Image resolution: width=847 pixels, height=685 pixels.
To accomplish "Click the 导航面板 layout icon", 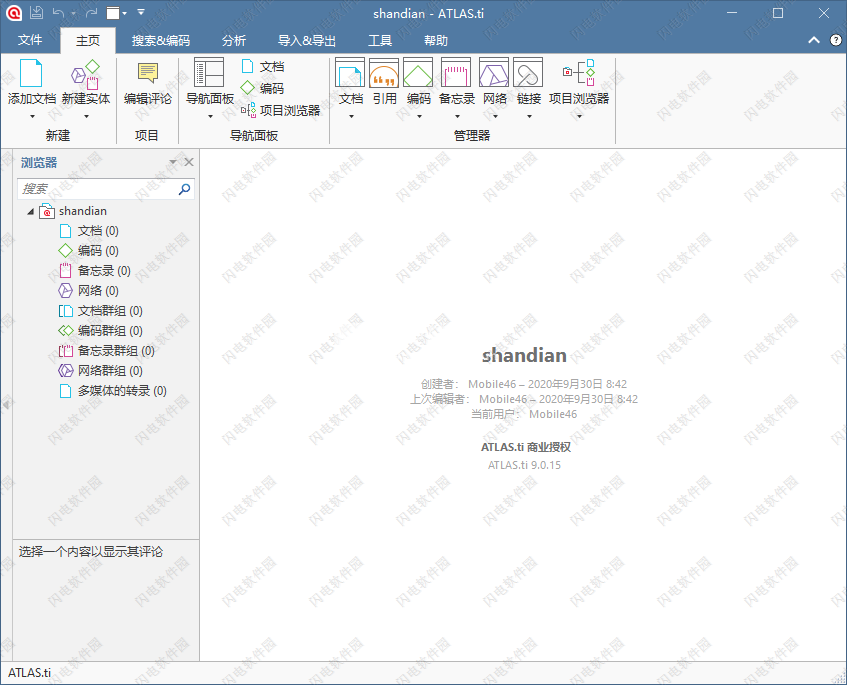I will coord(209,72).
